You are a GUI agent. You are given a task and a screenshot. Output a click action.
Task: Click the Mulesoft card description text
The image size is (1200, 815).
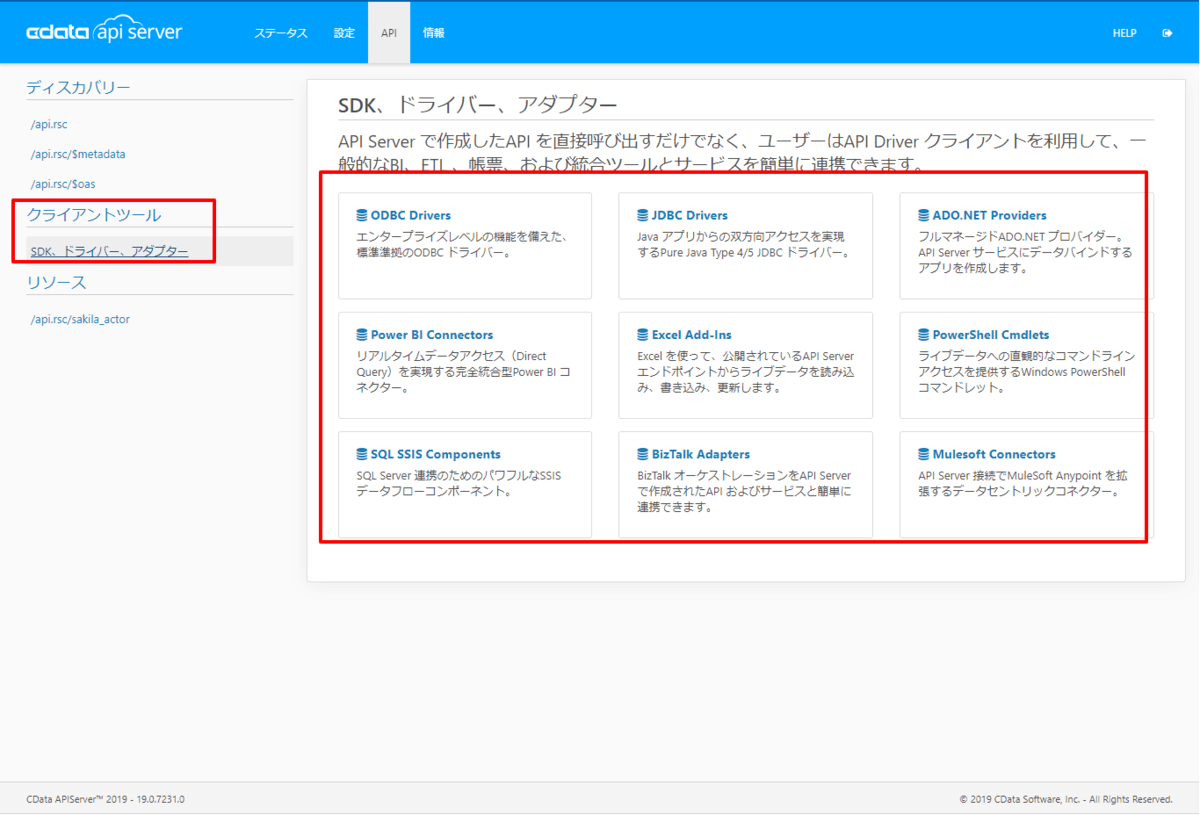pyautogui.click(x=1023, y=484)
